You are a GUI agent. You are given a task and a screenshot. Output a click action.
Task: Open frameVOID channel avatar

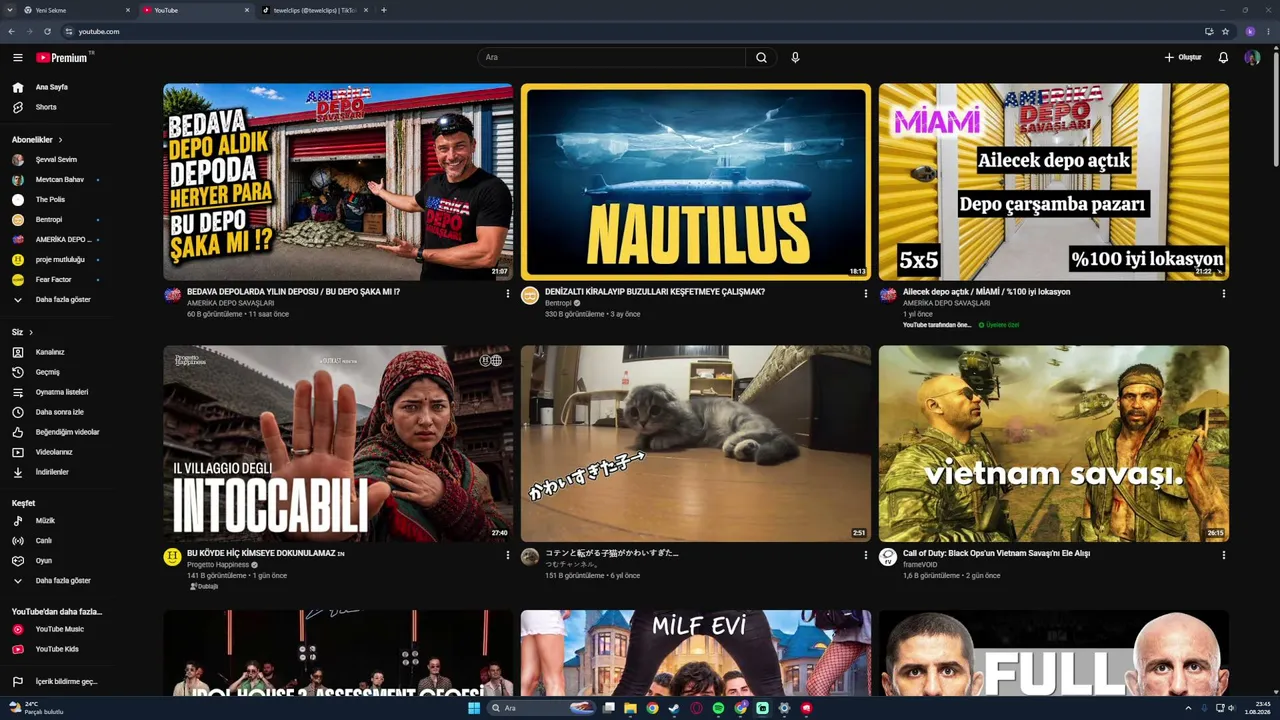coord(888,557)
